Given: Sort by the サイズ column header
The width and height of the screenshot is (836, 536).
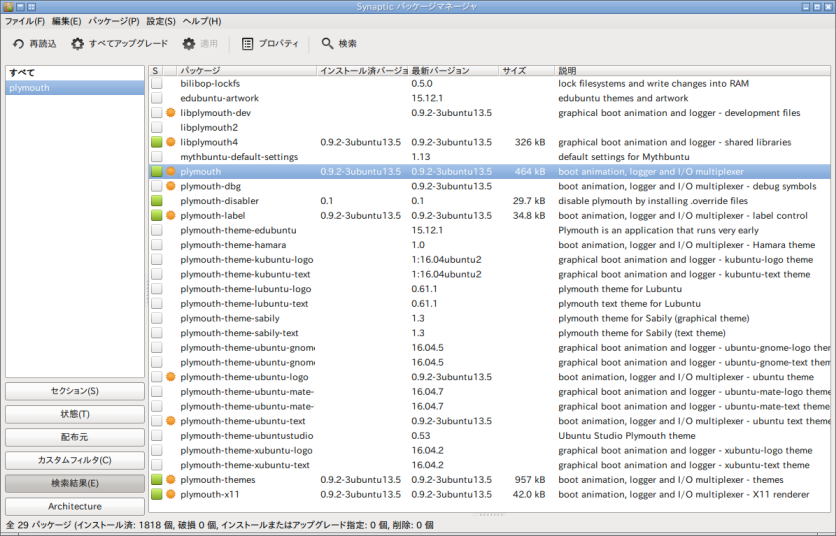Looking at the screenshot, I should pyautogui.click(x=527, y=71).
